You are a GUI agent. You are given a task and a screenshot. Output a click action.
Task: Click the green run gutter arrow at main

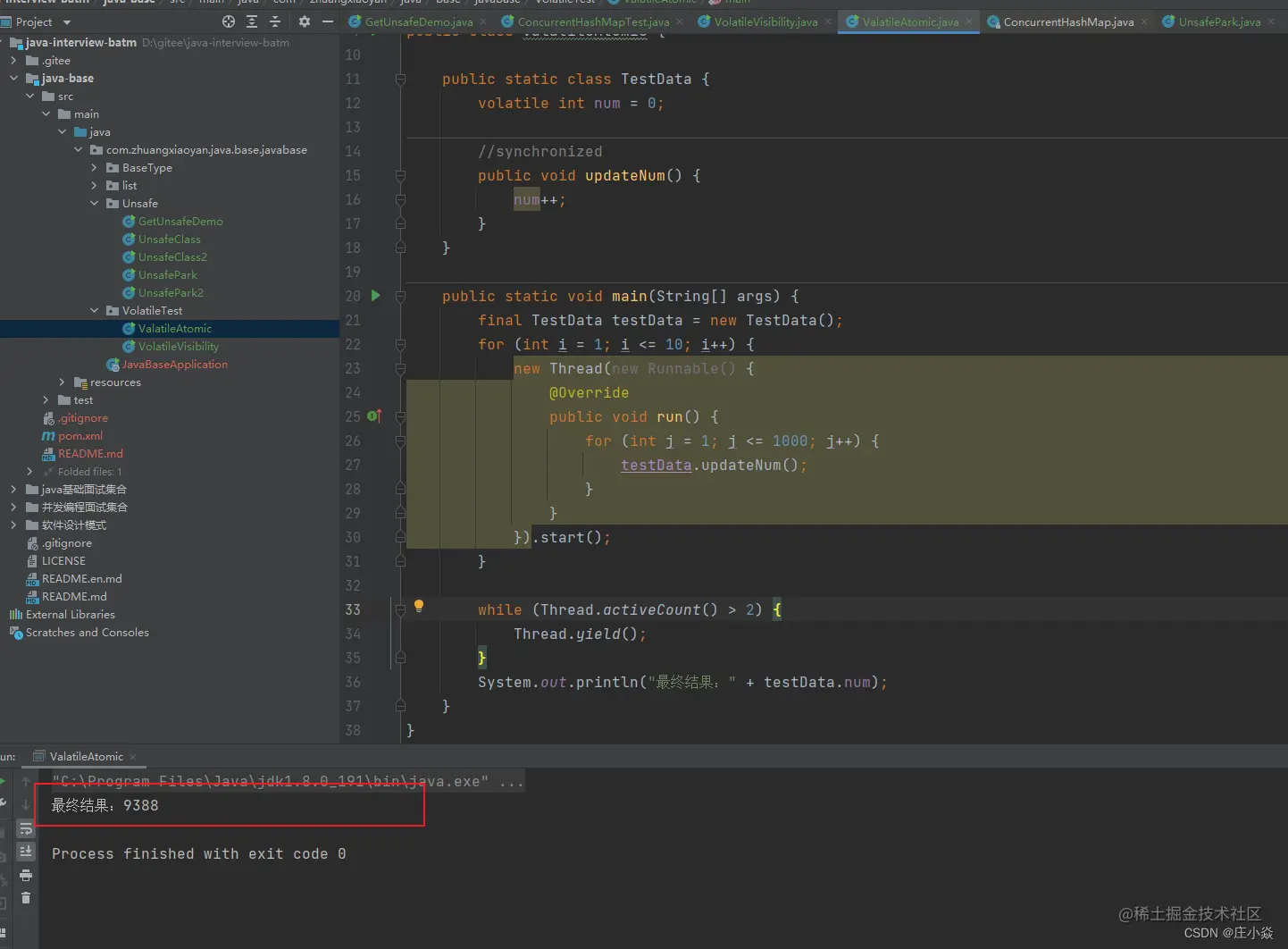point(376,296)
